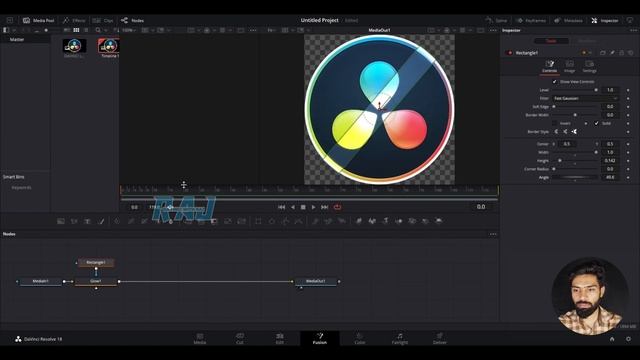Open the Spline editor panel
Image resolution: width=640 pixels, height=360 pixels.
click(x=496, y=20)
